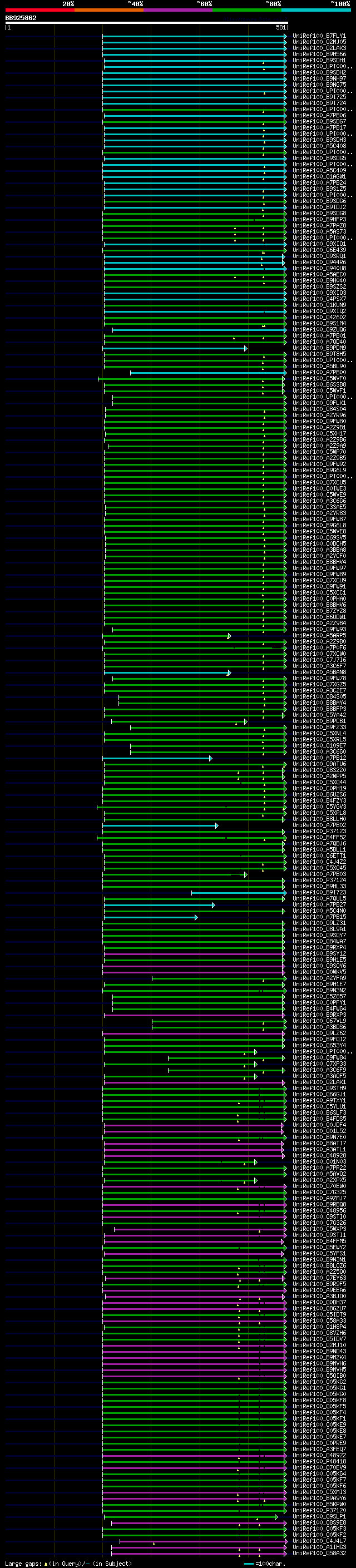
Task: Select the UniRef100_Q944R6 hit name
Action: tap(319, 263)
